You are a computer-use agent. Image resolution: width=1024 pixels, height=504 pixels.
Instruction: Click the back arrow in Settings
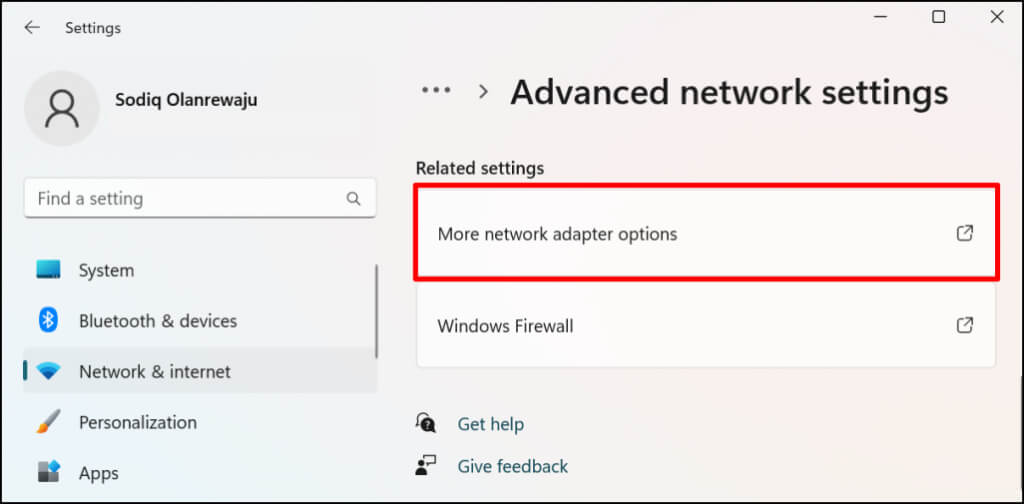32,28
